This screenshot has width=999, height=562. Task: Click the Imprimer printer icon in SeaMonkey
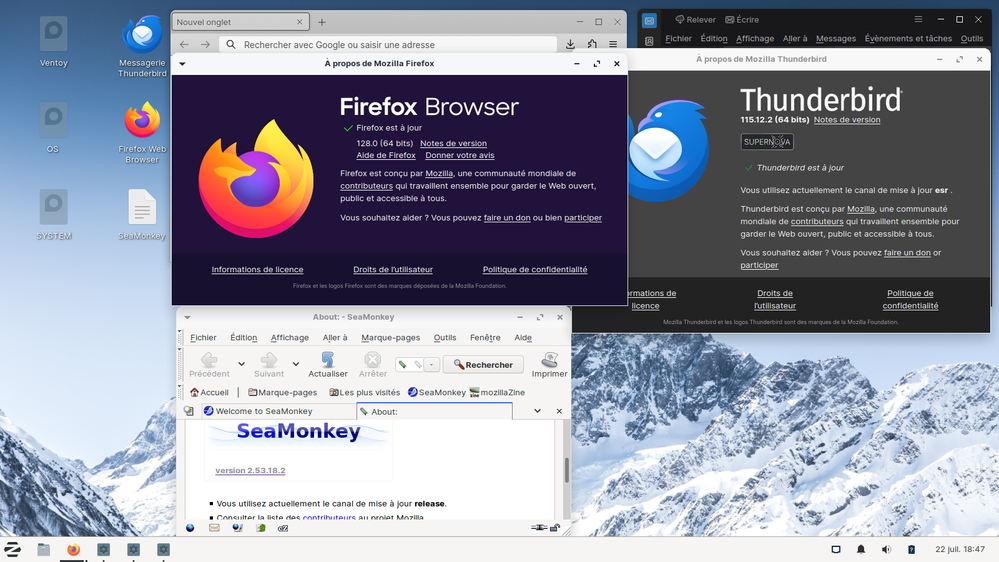tap(549, 360)
